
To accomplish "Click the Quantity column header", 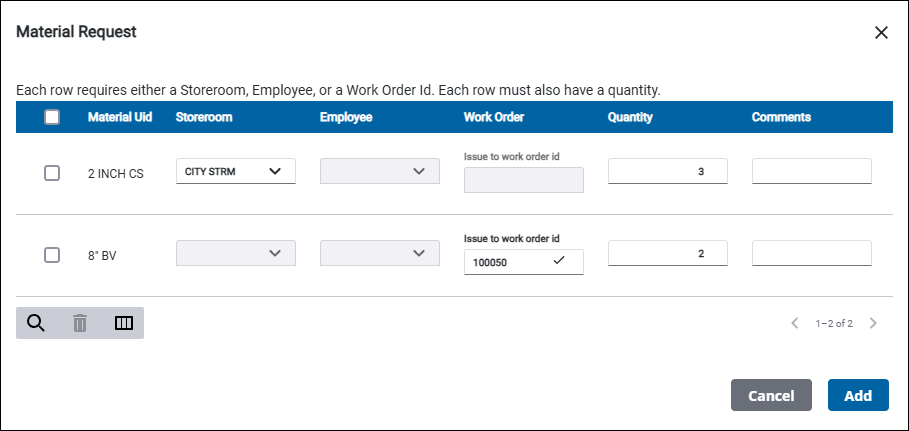I will pos(630,117).
